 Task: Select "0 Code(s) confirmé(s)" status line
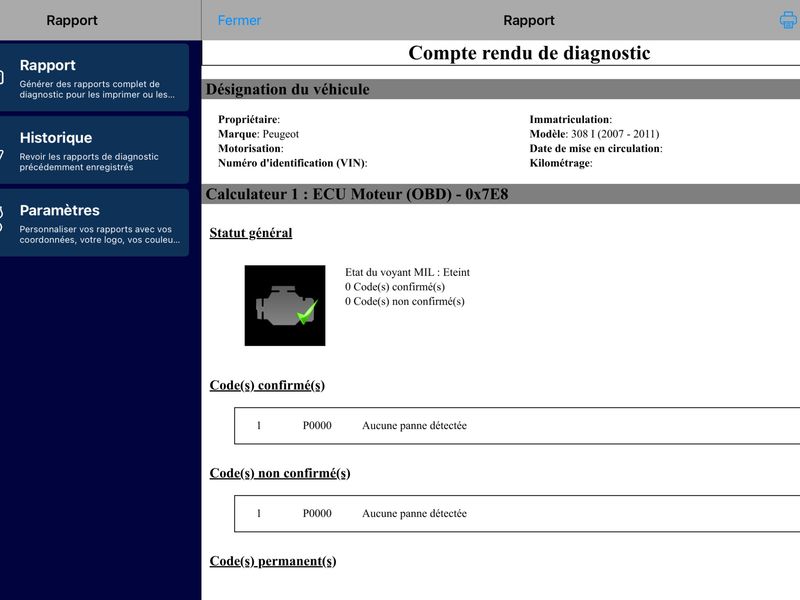point(395,287)
